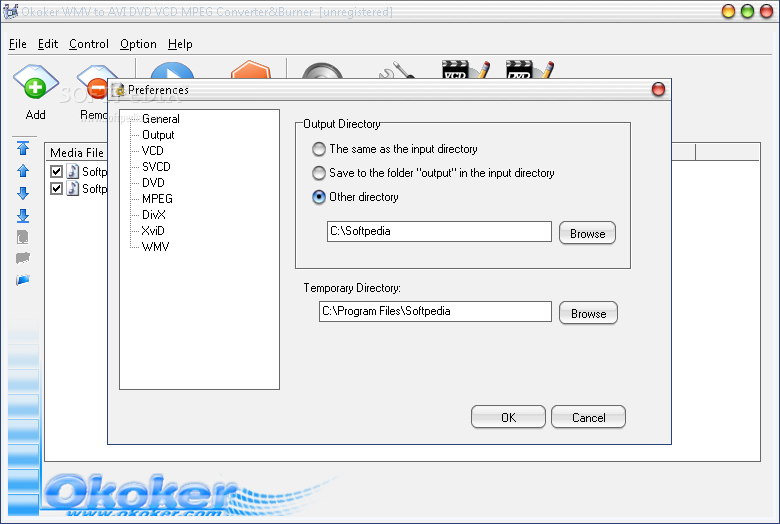The image size is (780, 524).
Task: Click the first Softp media file icon
Action: click(73, 171)
